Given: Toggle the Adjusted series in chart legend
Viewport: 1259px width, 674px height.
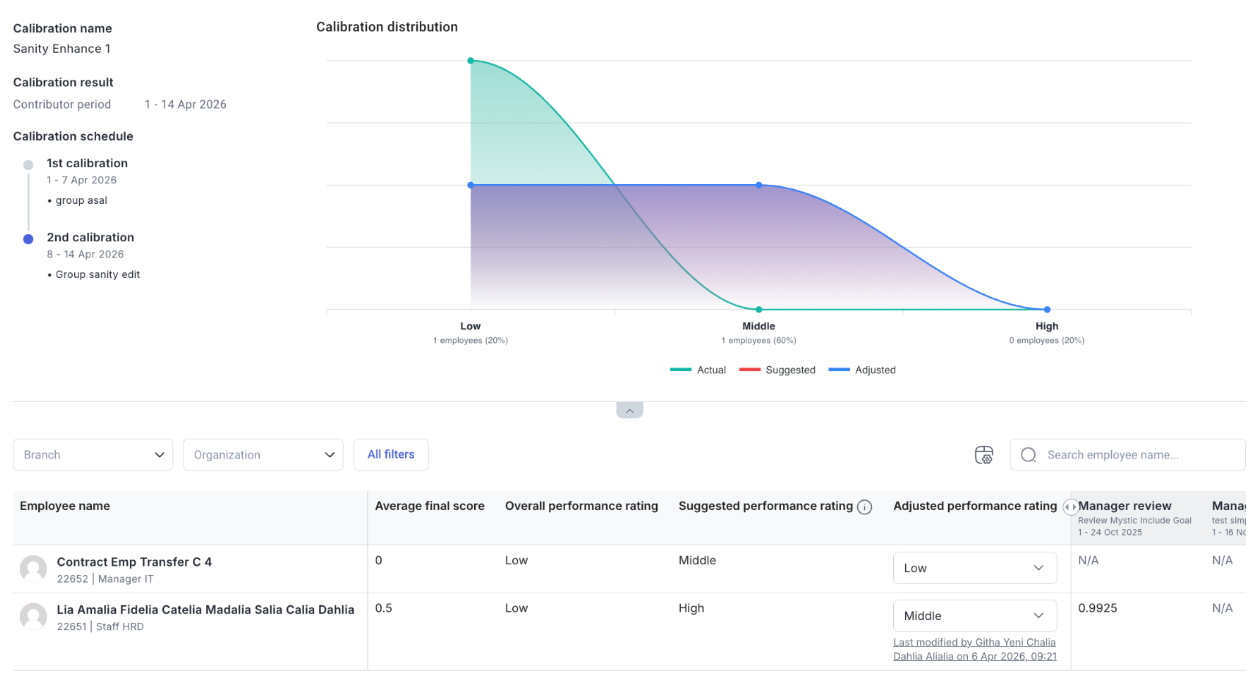Looking at the screenshot, I should [862, 370].
